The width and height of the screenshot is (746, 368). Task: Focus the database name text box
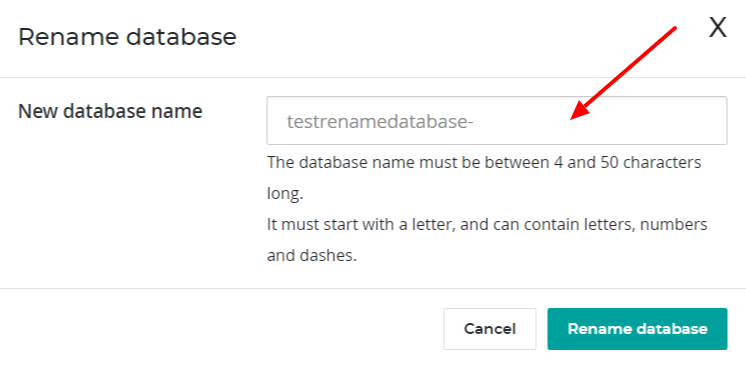coord(497,120)
